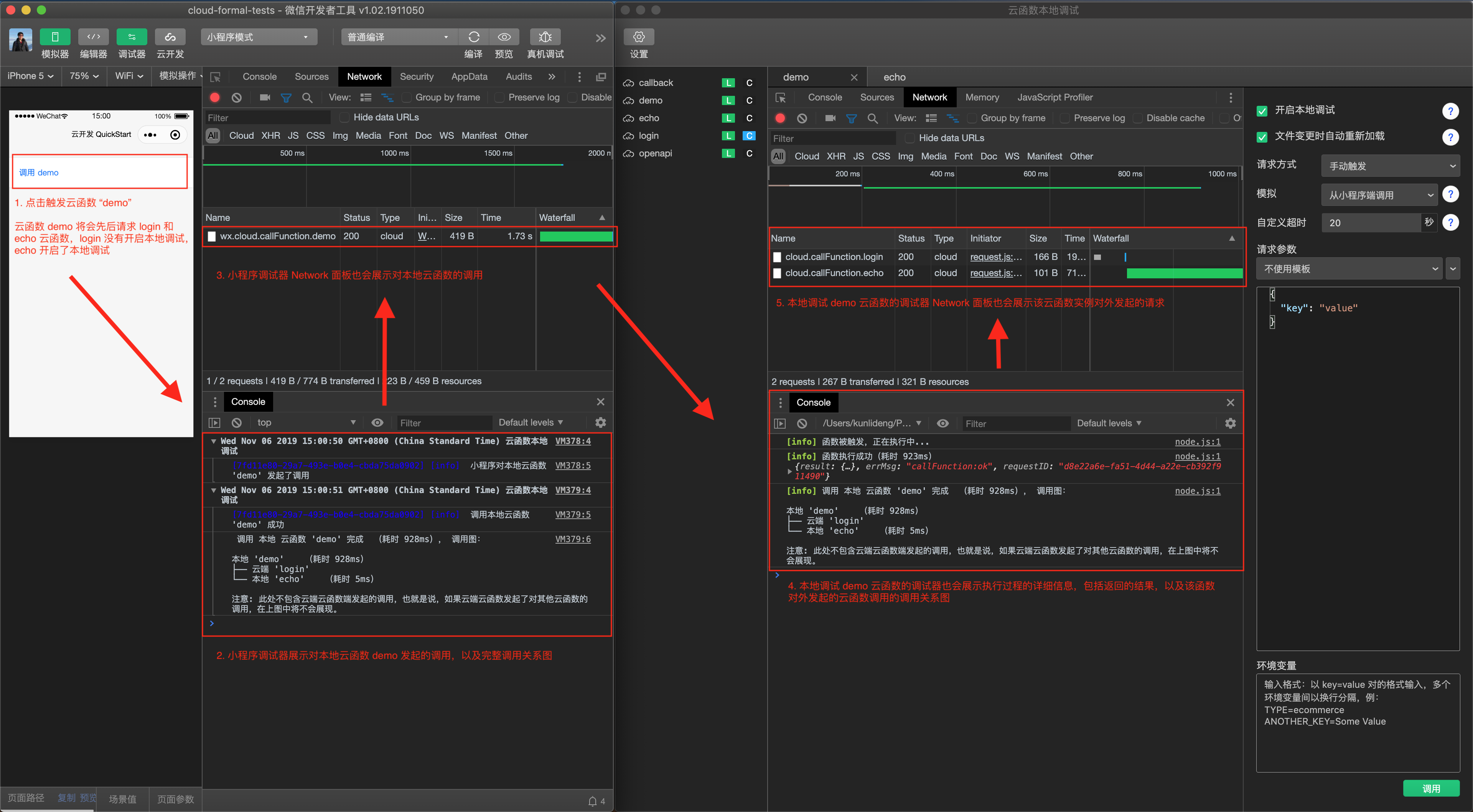Screen dimensions: 1473x812
Task: Open the mini program mode (小程序模式) dropdown
Action: click(259, 37)
